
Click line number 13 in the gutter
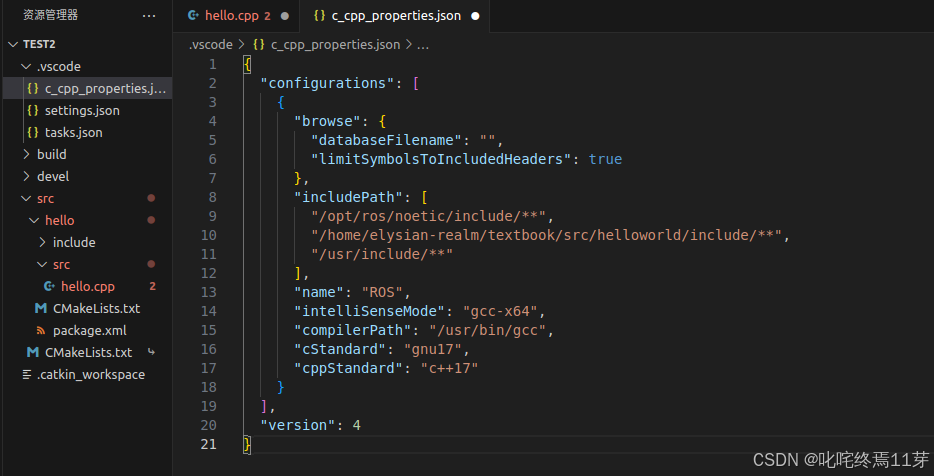[208, 293]
